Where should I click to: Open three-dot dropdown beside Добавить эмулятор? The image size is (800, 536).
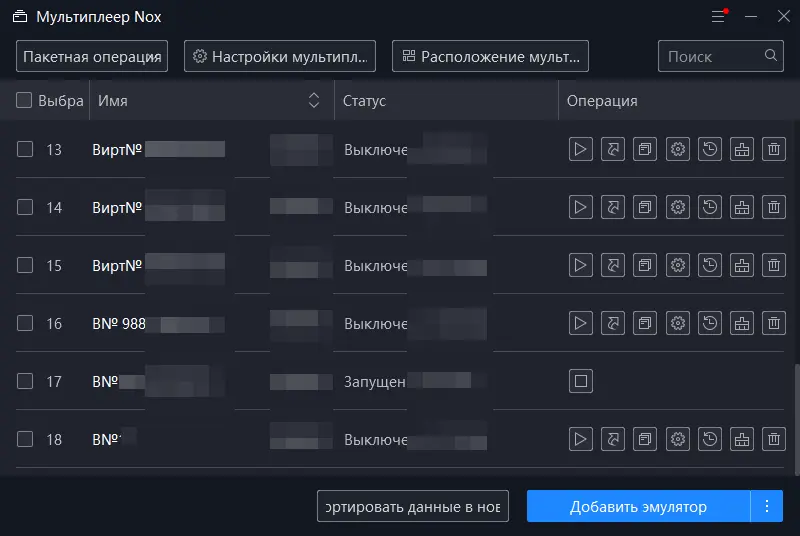coord(767,506)
